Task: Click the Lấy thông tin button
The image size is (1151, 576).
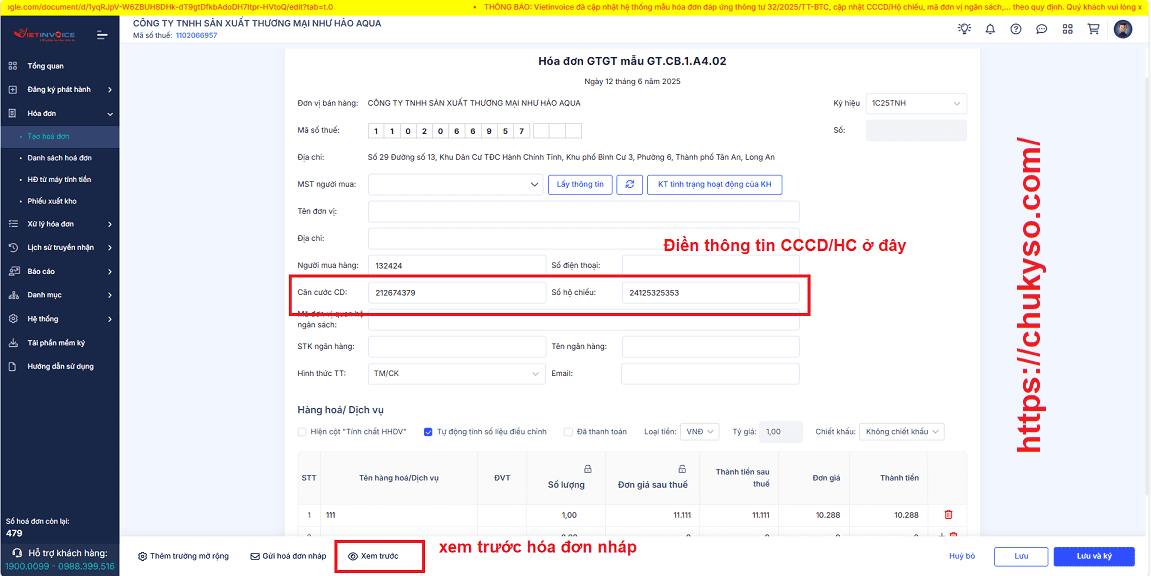Action: click(580, 184)
